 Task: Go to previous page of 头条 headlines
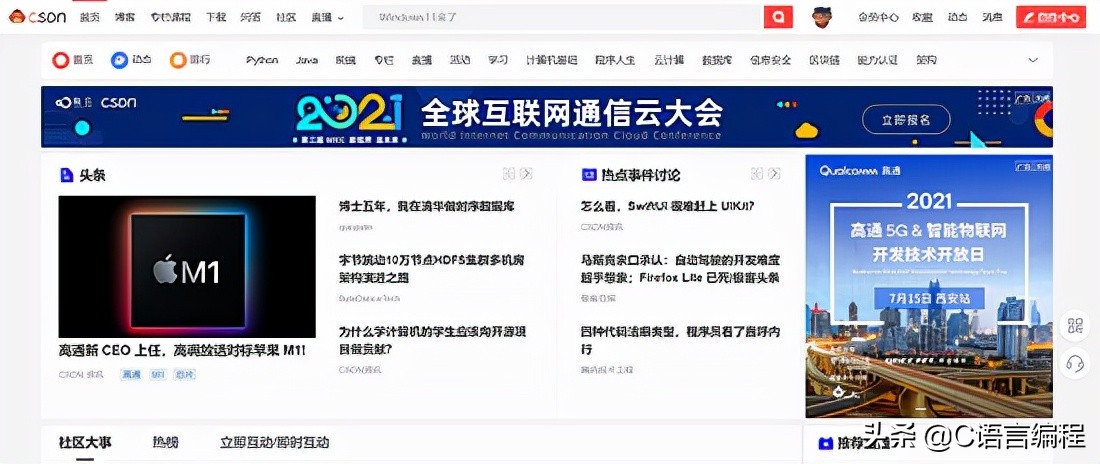tap(509, 173)
